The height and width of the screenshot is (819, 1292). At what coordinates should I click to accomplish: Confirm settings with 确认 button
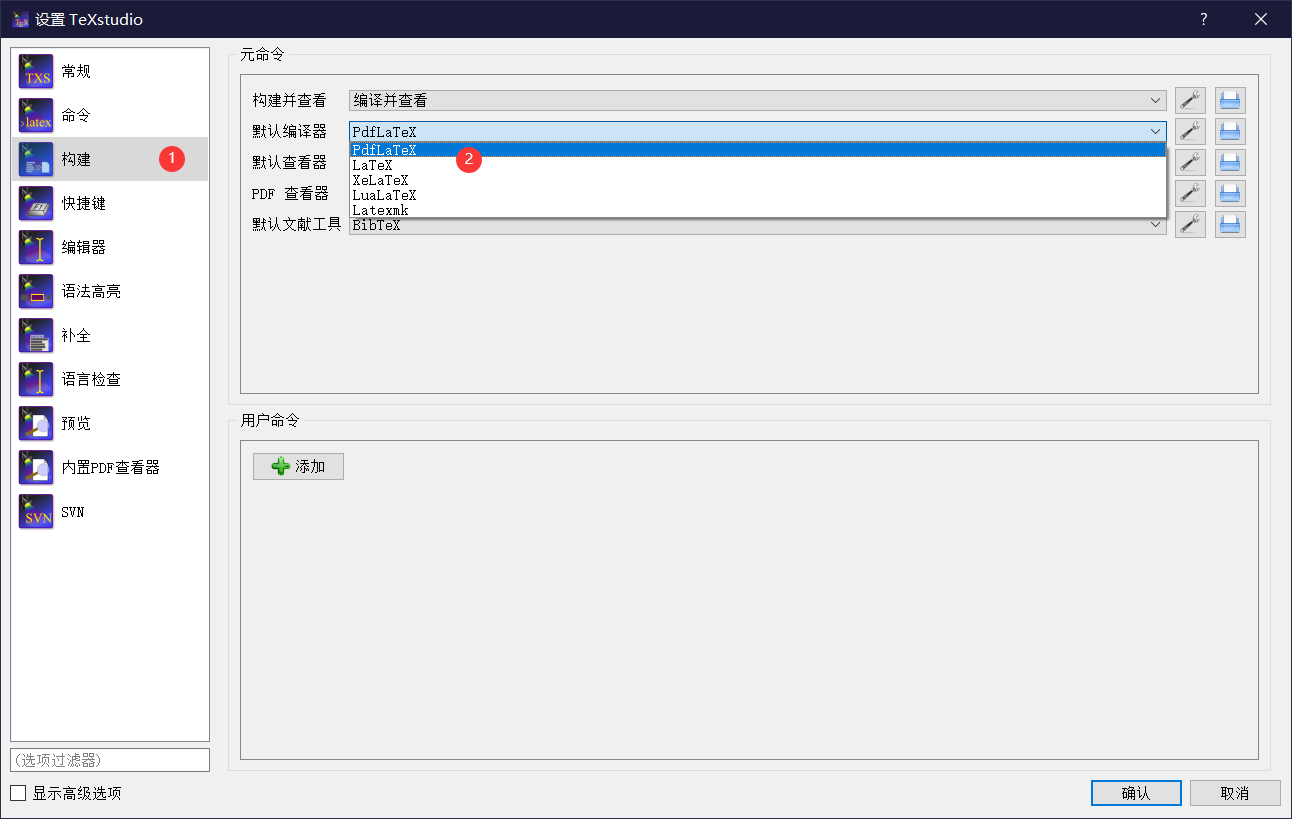click(x=1136, y=793)
